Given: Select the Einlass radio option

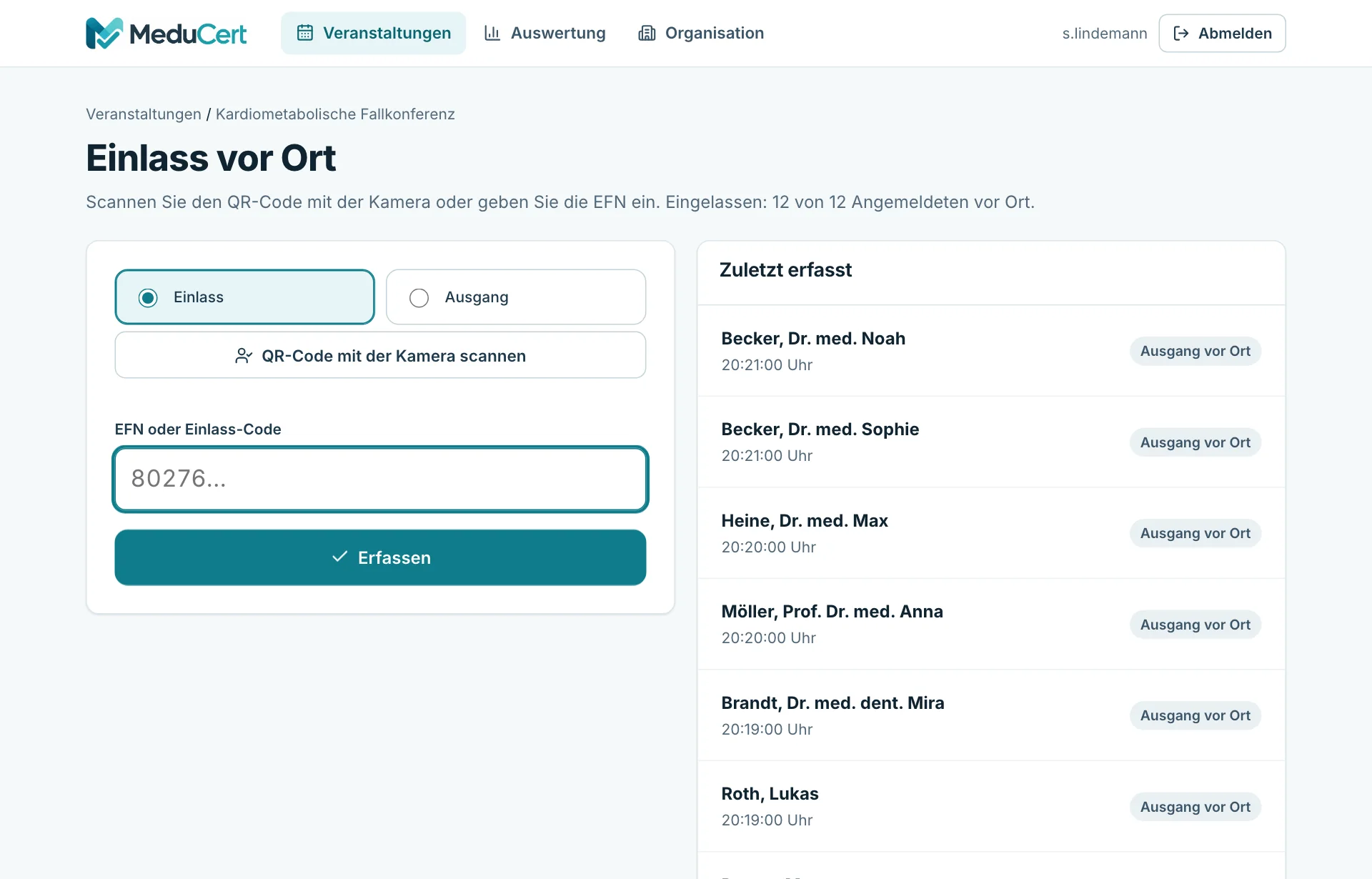Looking at the screenshot, I should tap(244, 297).
